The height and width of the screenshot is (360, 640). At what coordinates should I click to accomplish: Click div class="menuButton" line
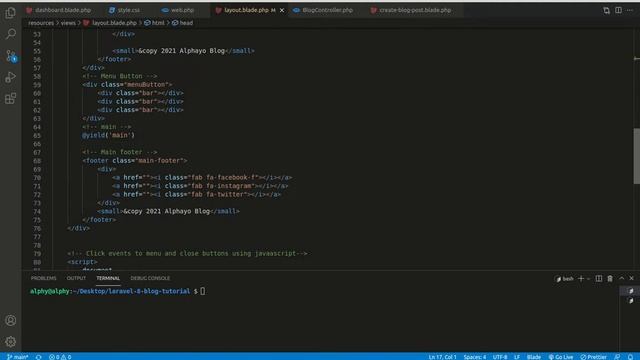pos(127,84)
